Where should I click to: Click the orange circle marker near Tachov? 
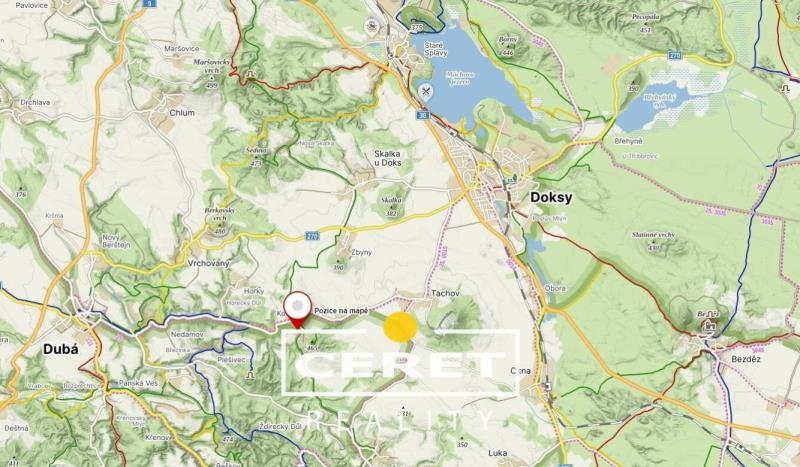point(401,327)
